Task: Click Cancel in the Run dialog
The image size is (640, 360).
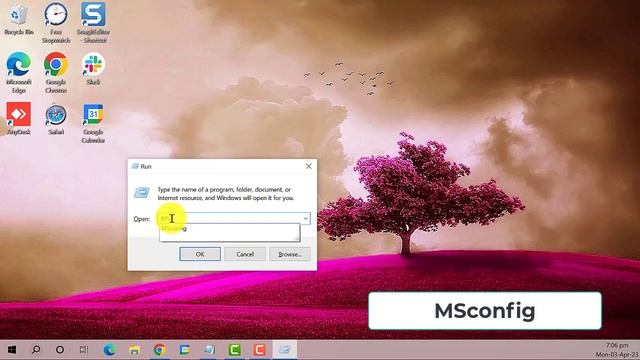Action: coord(245,254)
